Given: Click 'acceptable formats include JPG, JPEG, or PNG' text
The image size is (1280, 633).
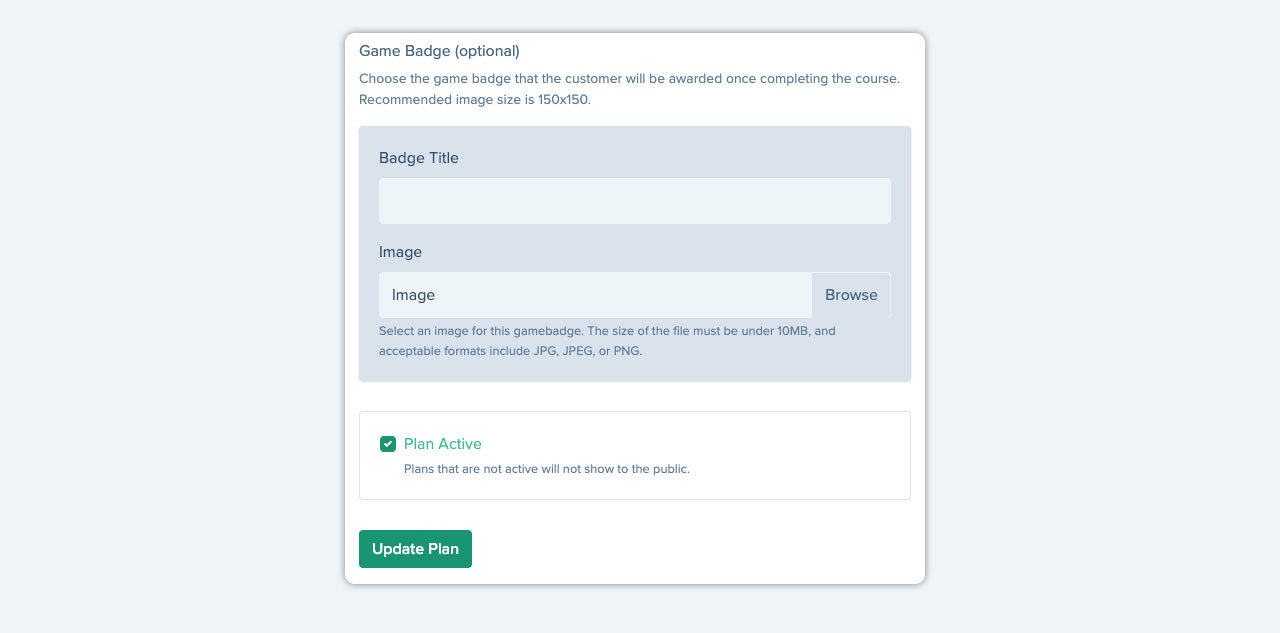Looking at the screenshot, I should click(510, 351).
